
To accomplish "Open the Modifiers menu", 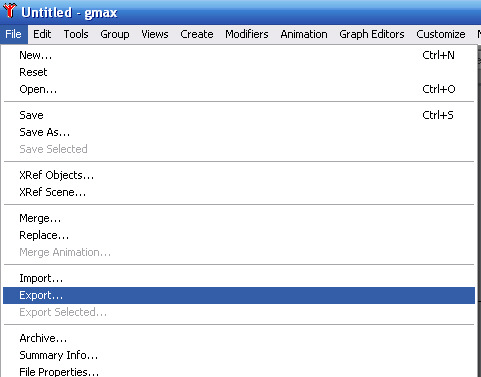I will tap(247, 34).
